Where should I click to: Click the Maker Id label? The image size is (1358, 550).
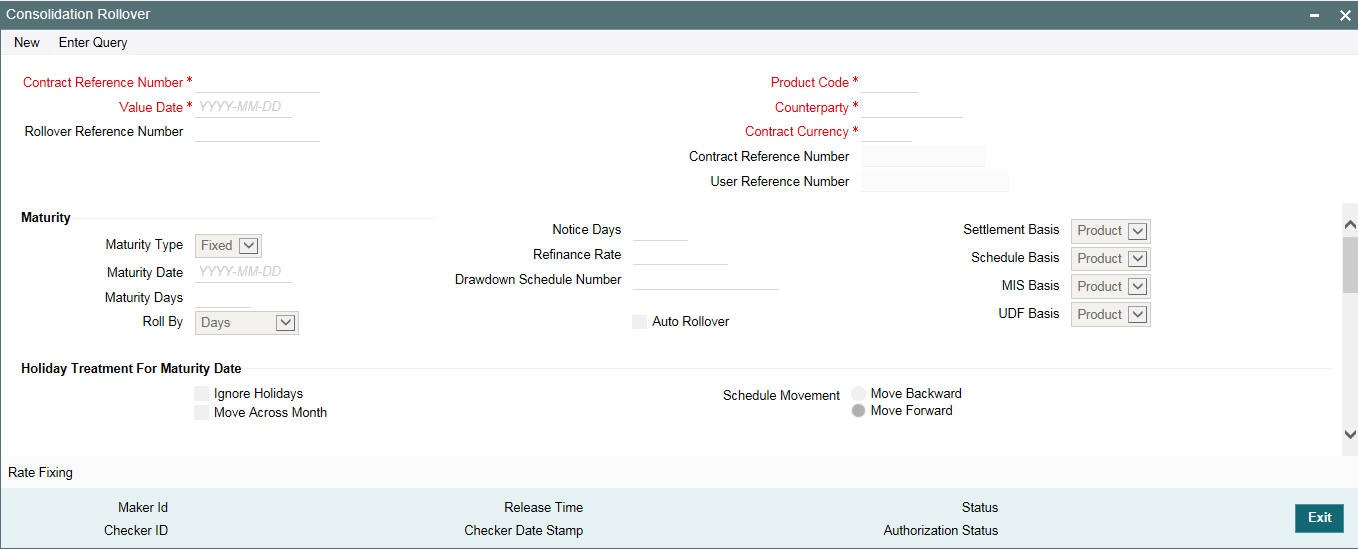(x=143, y=507)
